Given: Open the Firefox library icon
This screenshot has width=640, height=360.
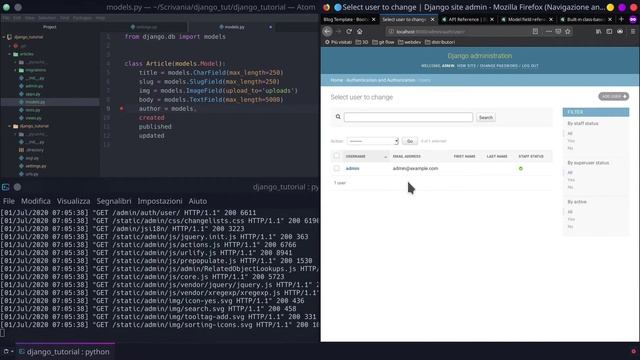Looking at the screenshot, I should (x=598, y=31).
